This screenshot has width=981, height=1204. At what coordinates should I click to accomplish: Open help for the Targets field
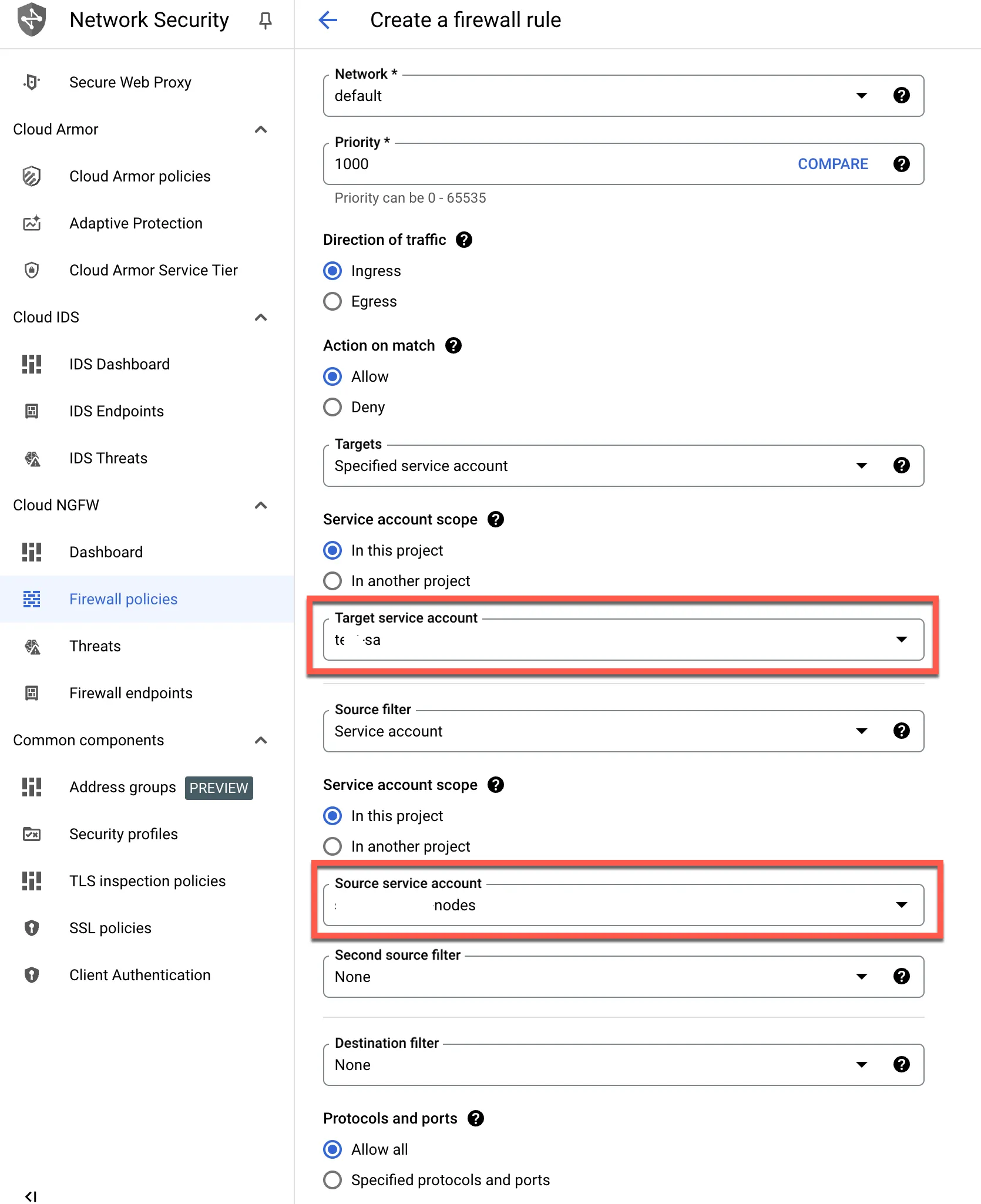point(902,466)
